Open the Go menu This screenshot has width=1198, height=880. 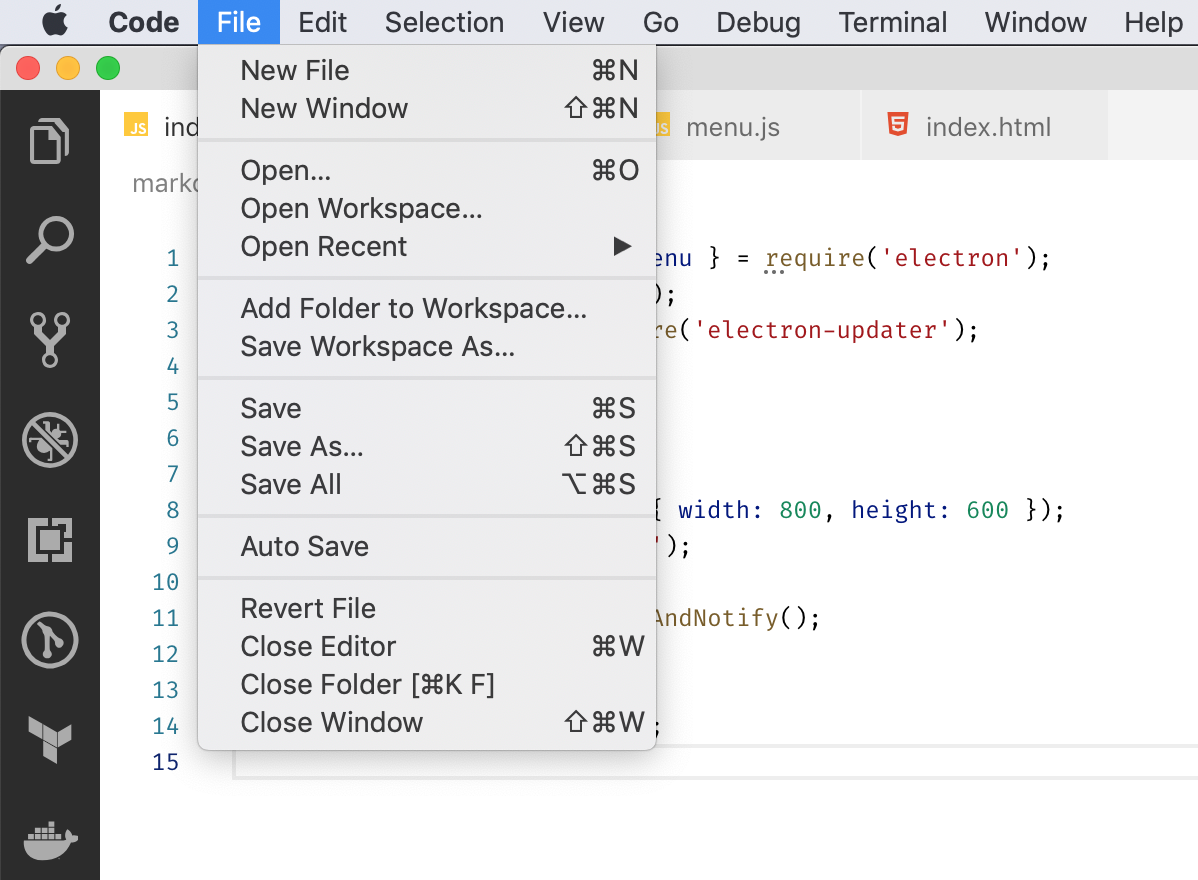pos(660,22)
